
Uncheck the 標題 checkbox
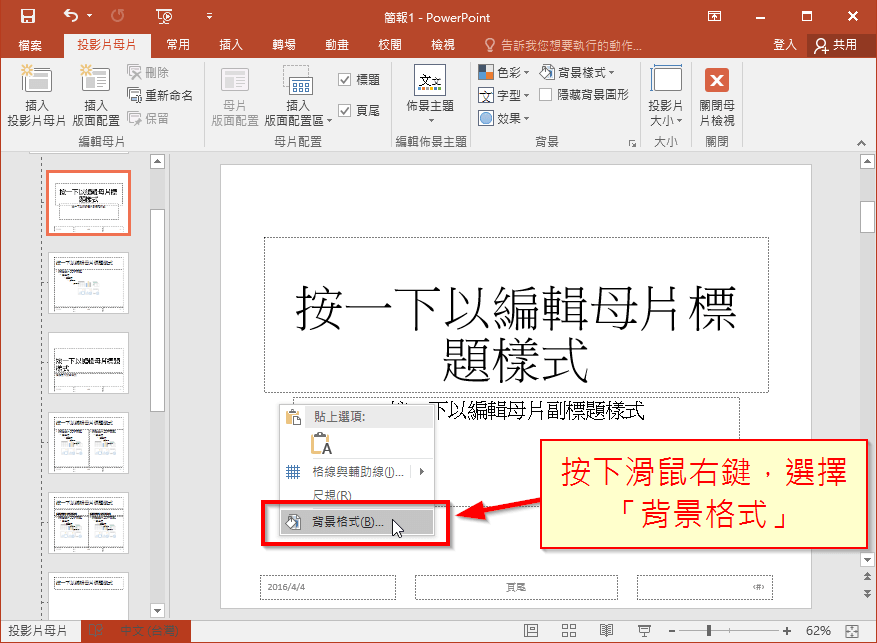[x=345, y=78]
